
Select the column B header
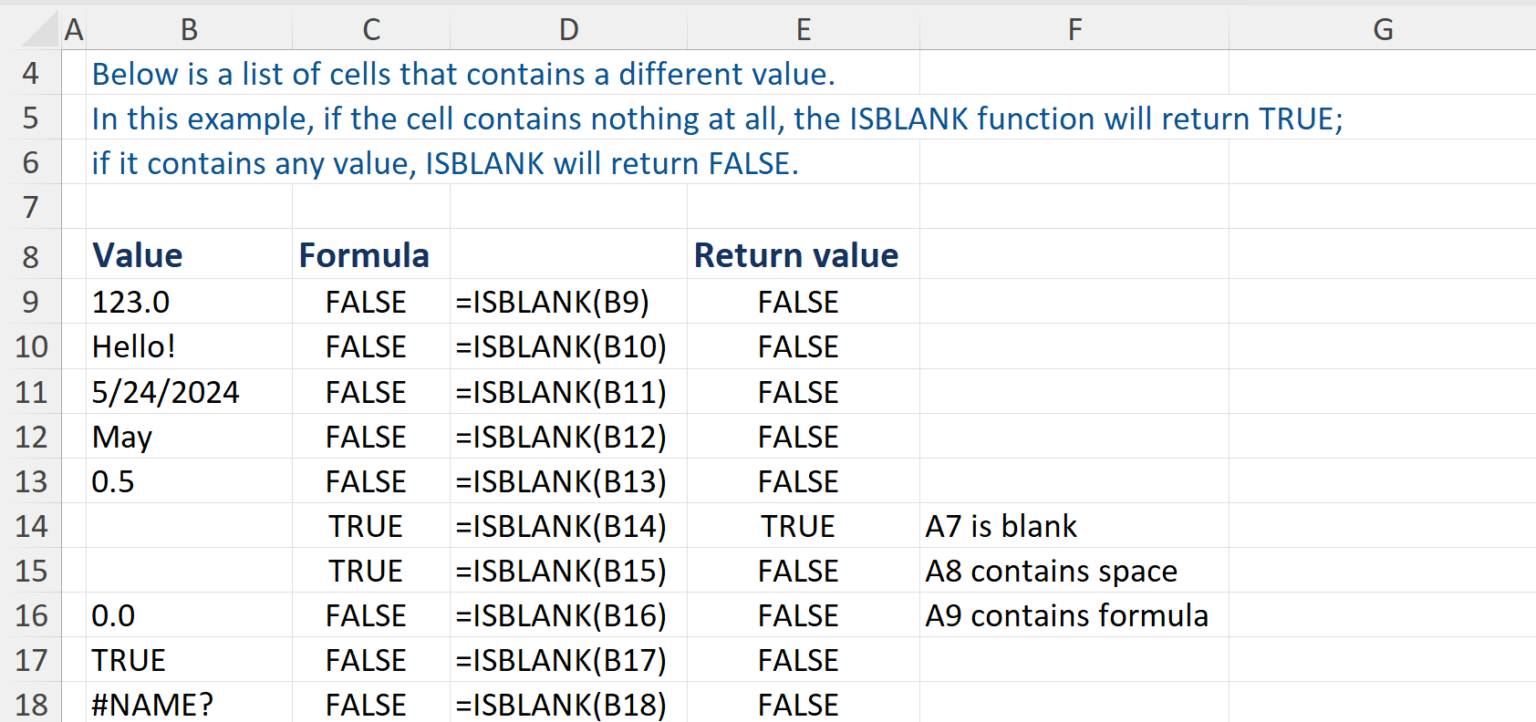click(x=189, y=30)
